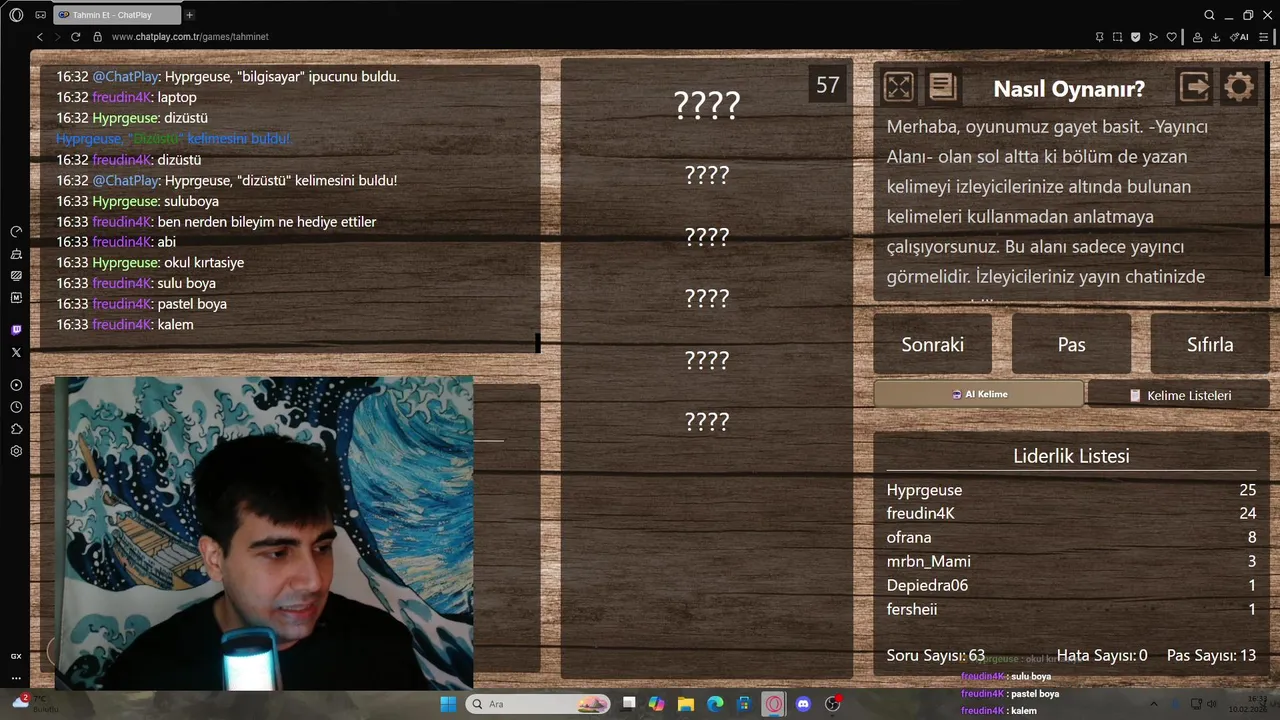The image size is (1280, 720).
Task: Show hidden system tray icons chevron
Action: pyautogui.click(x=1153, y=704)
